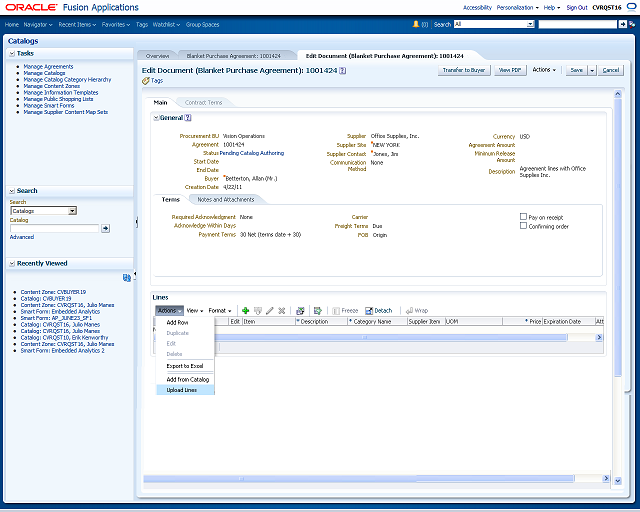This screenshot has height=512, width=640.
Task: Click the help icon beside page title
Action: (x=342, y=71)
